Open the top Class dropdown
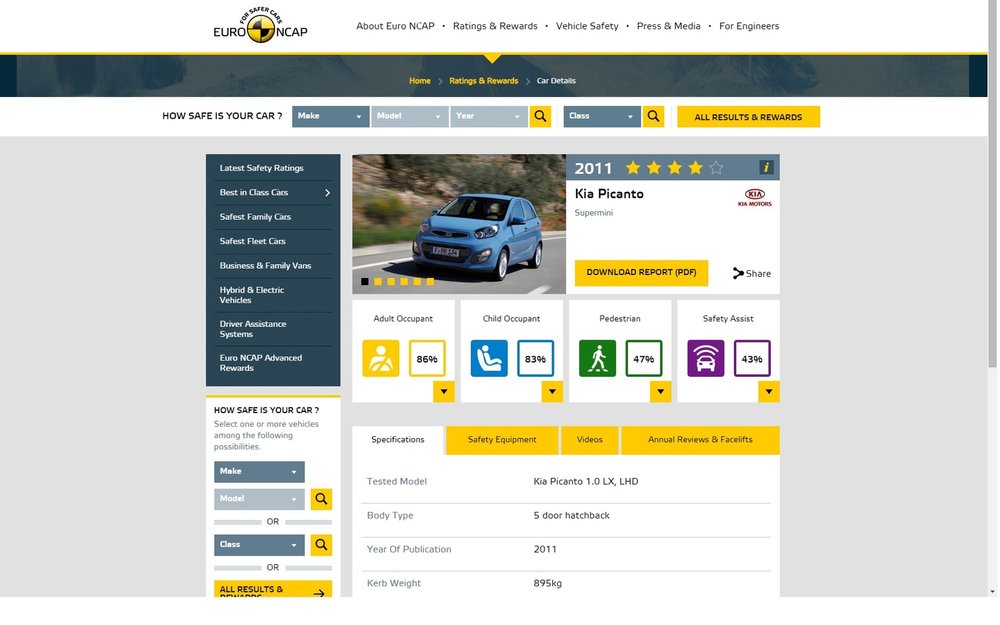The width and height of the screenshot is (1000, 625). tap(602, 116)
